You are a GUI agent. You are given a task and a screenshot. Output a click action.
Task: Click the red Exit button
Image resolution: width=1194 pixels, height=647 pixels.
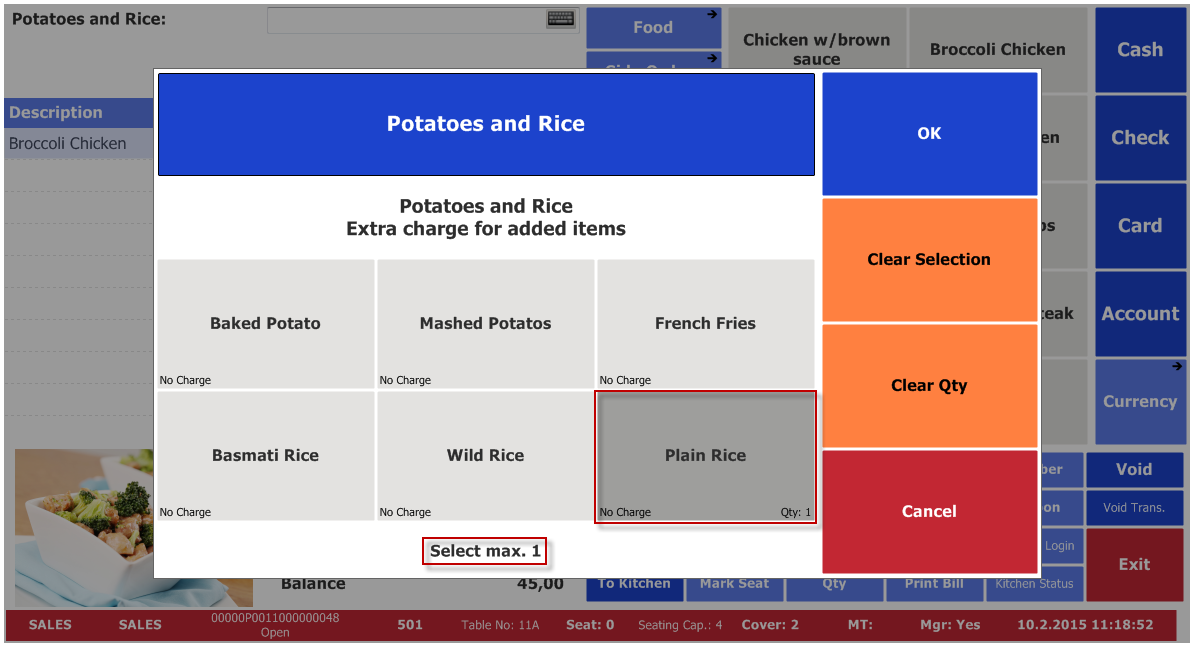1134,564
